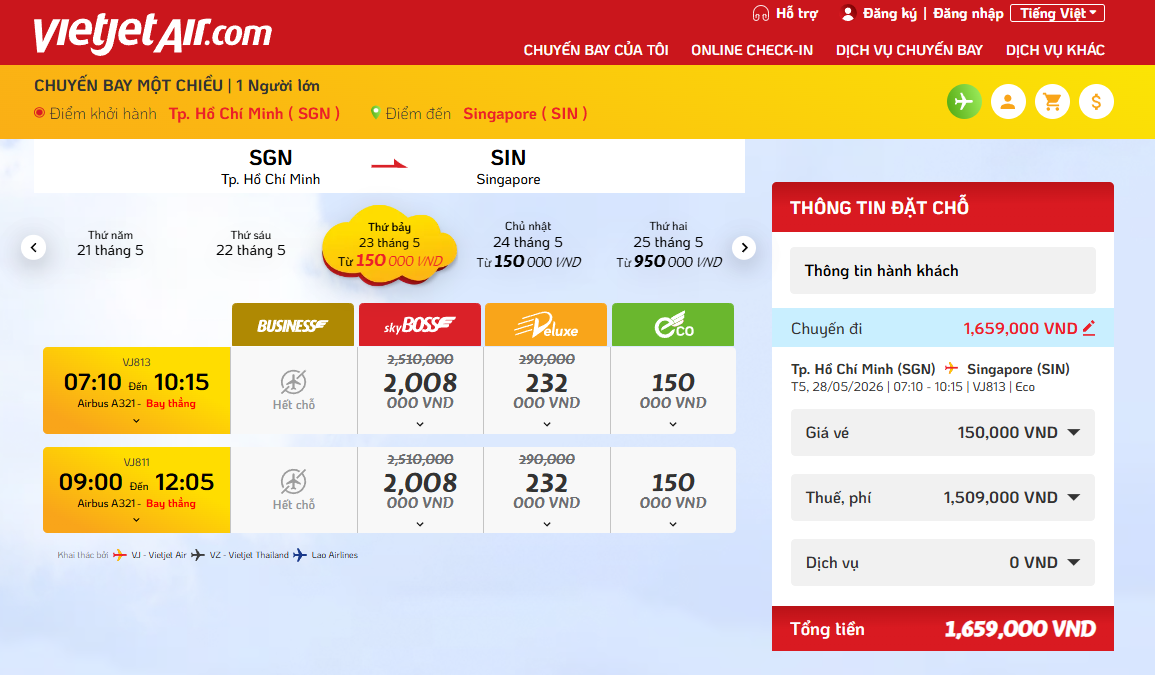Click the shopping cart step icon
Viewport: 1155px width, 675px height.
[x=1052, y=102]
